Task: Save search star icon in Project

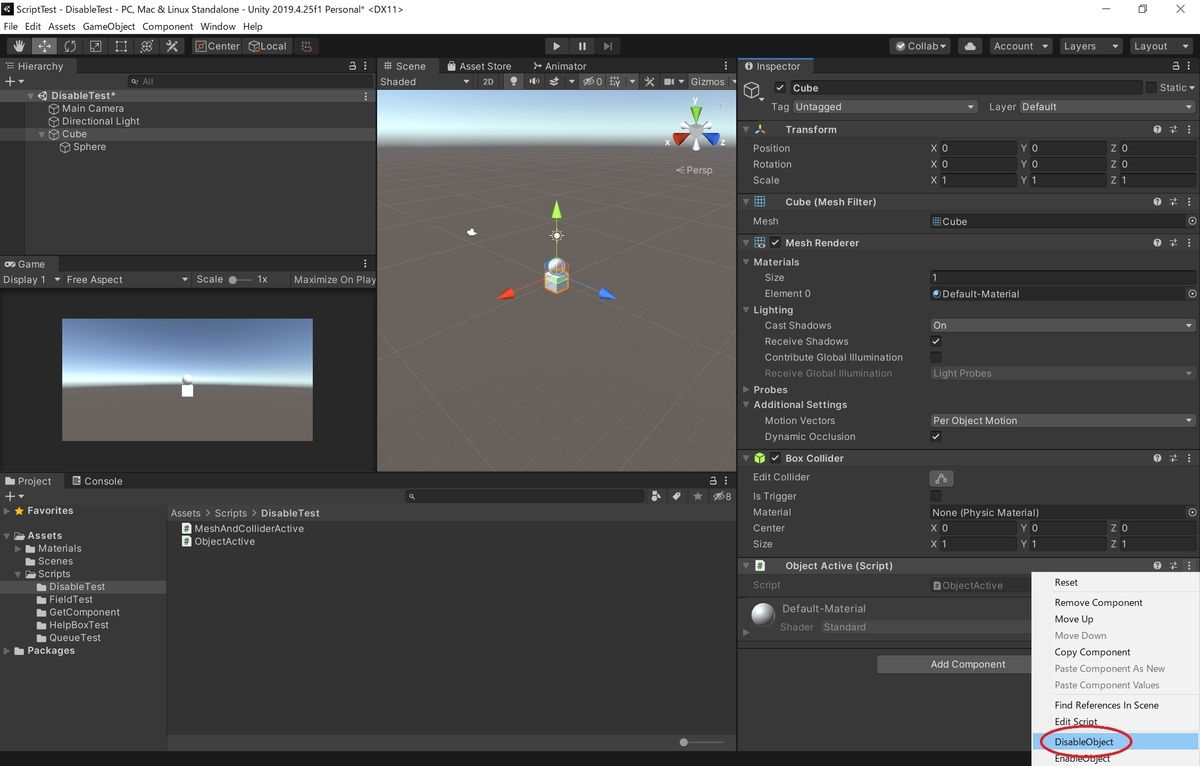Action: point(698,496)
